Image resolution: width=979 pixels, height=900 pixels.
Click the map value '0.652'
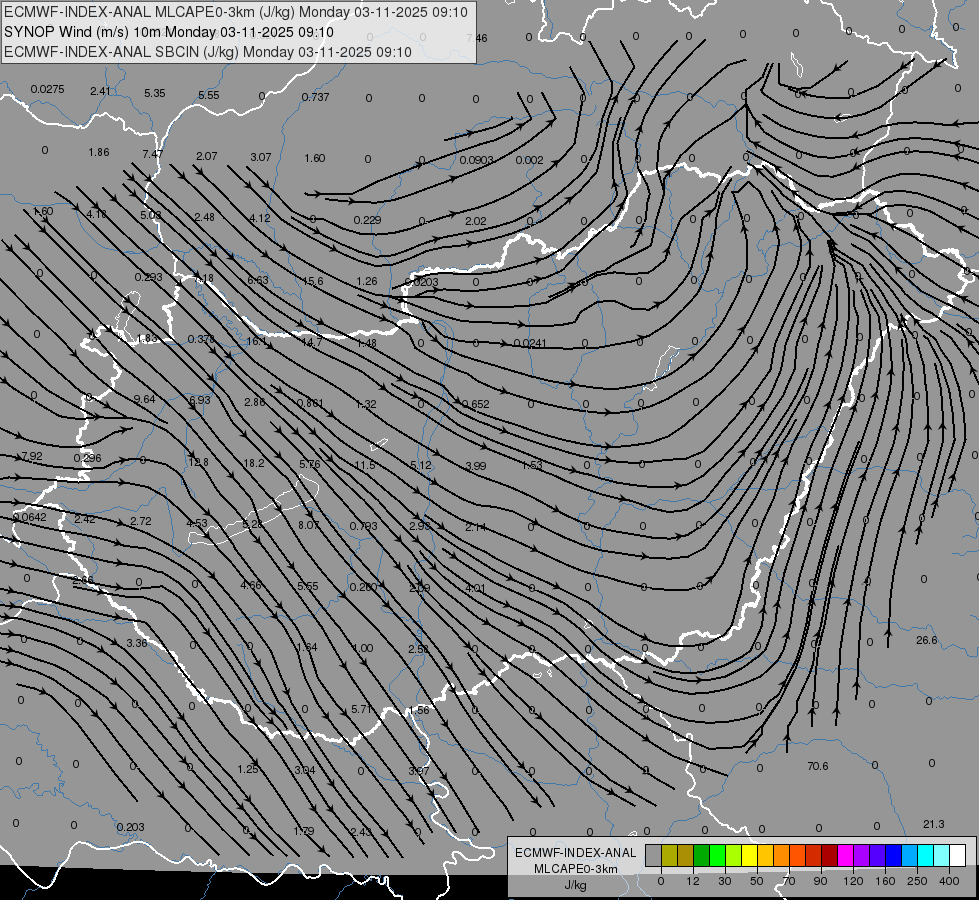[476, 404]
